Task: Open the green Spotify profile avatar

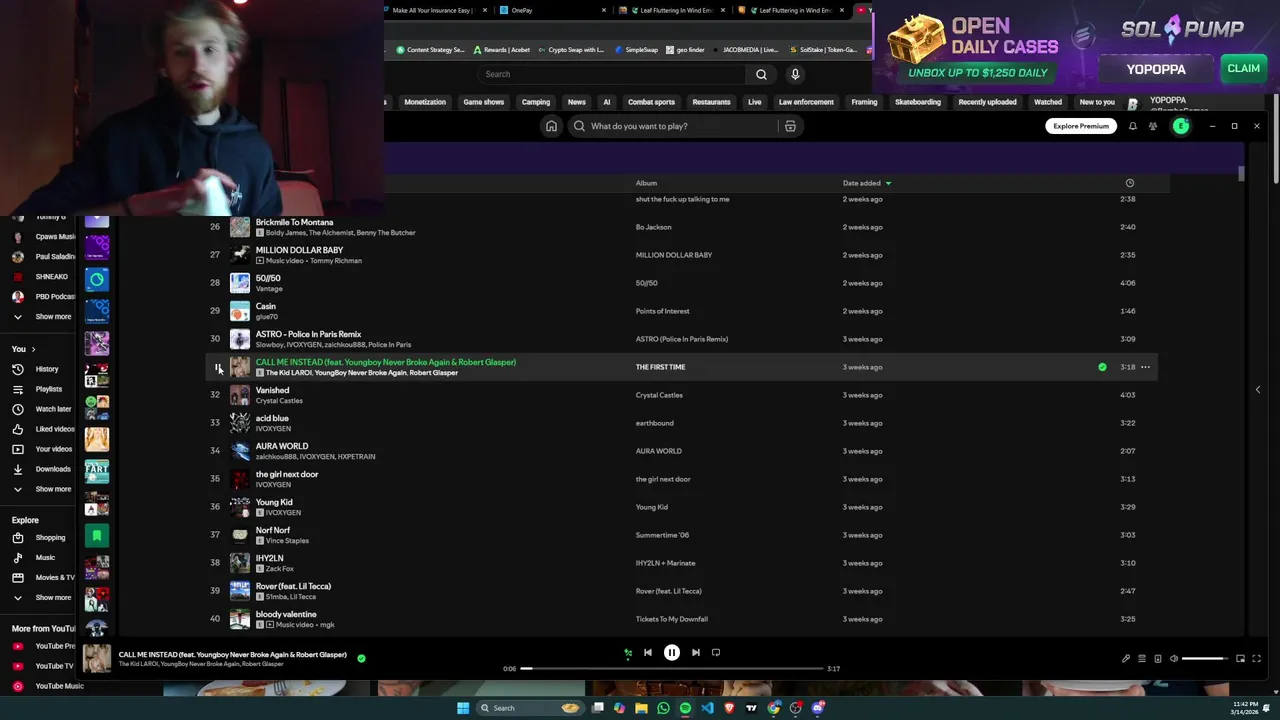Action: [x=1181, y=126]
